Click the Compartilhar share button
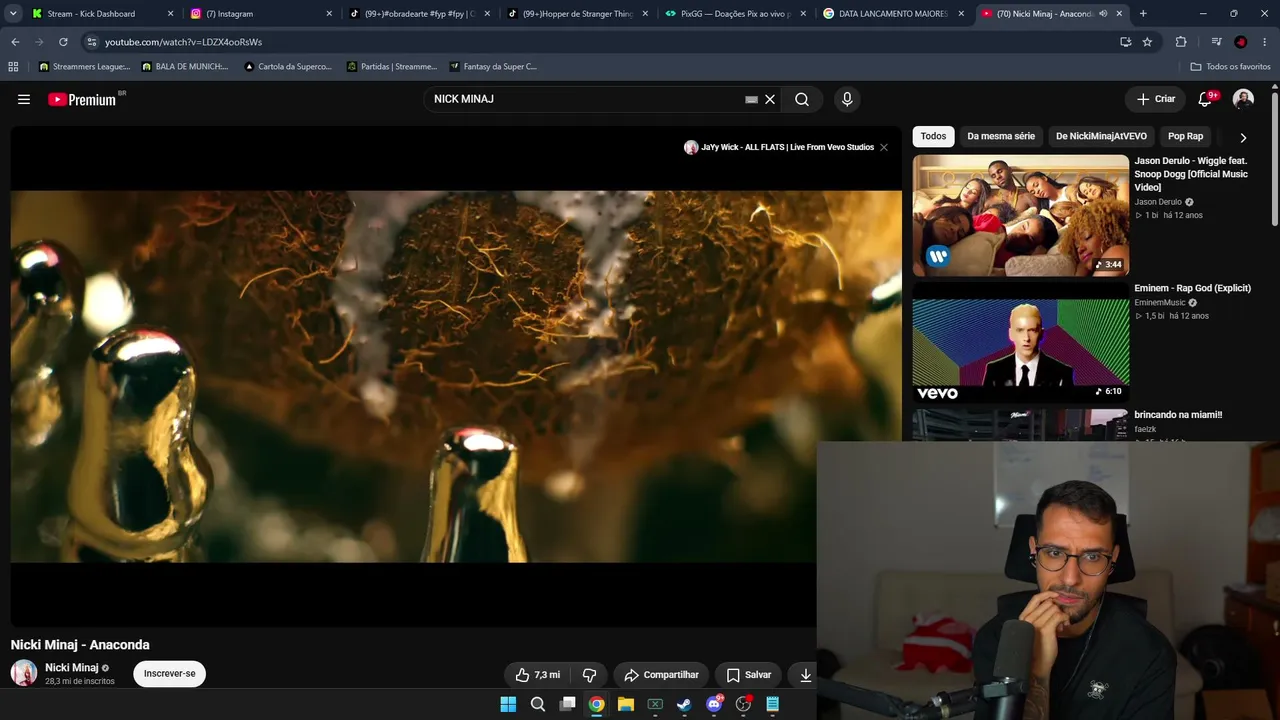Image resolution: width=1280 pixels, height=720 pixels. (661, 675)
